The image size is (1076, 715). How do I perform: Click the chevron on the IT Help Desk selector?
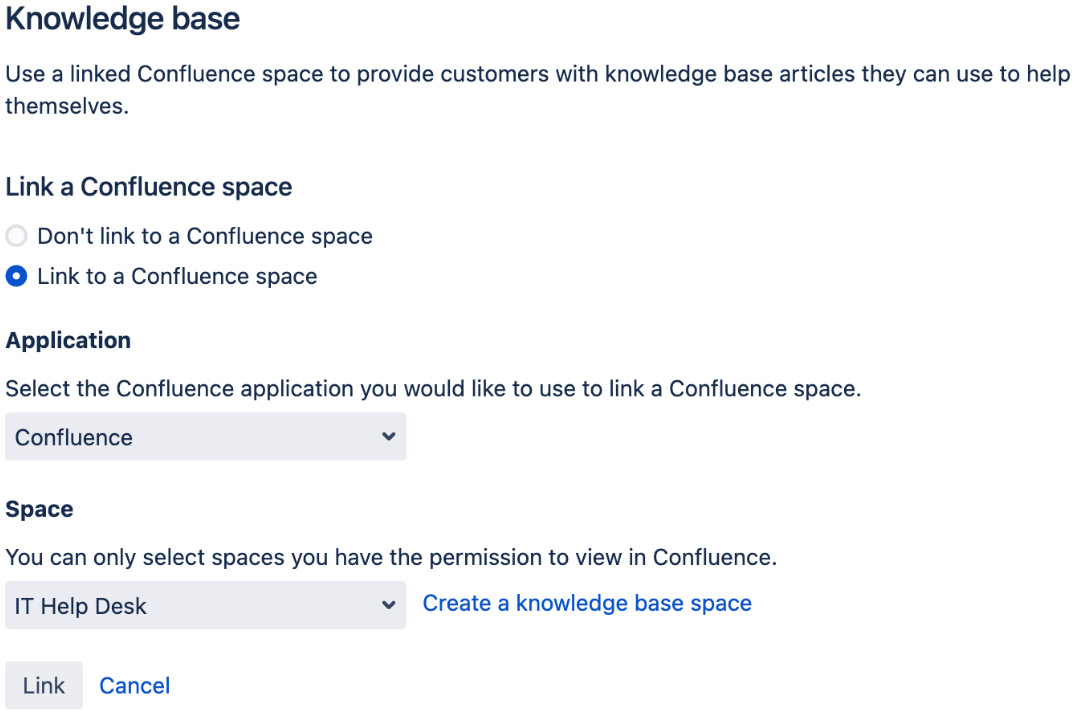pyautogui.click(x=389, y=606)
